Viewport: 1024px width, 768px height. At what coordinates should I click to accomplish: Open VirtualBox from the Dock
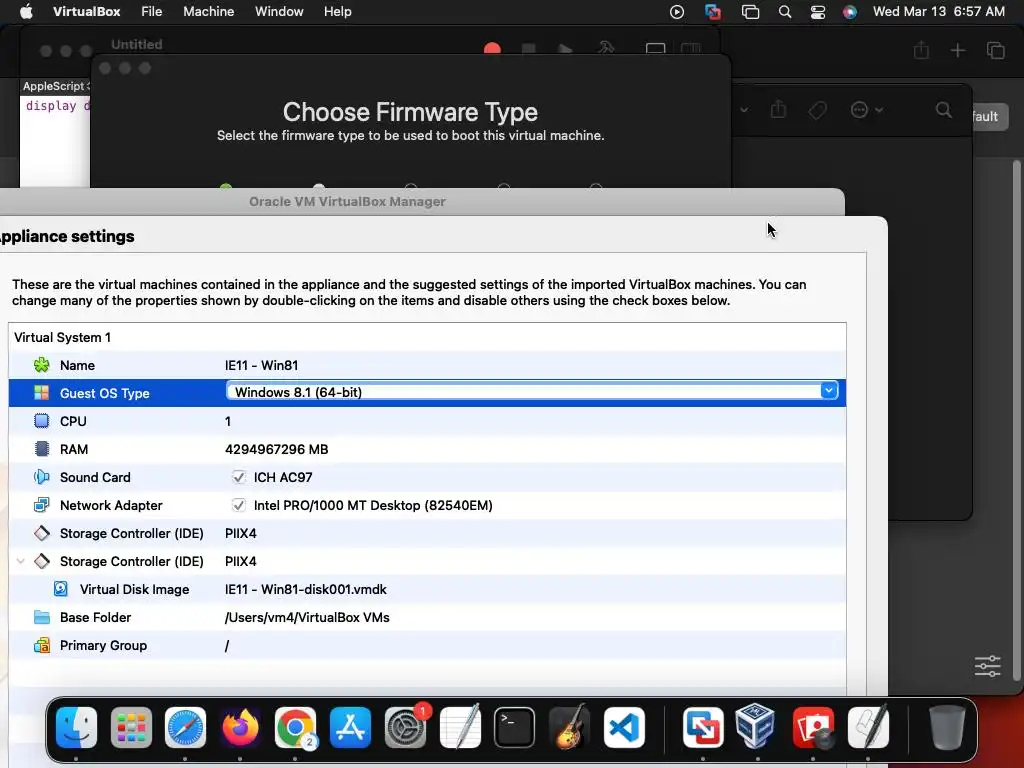[x=757, y=727]
